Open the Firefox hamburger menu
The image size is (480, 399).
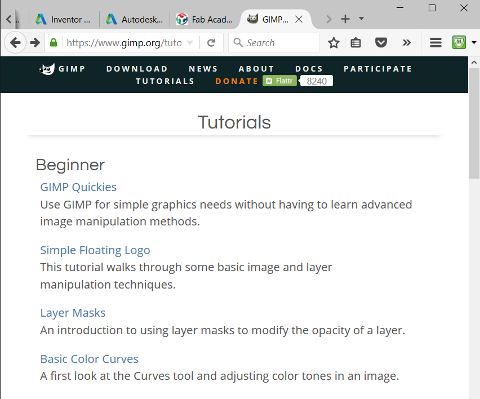pos(435,43)
